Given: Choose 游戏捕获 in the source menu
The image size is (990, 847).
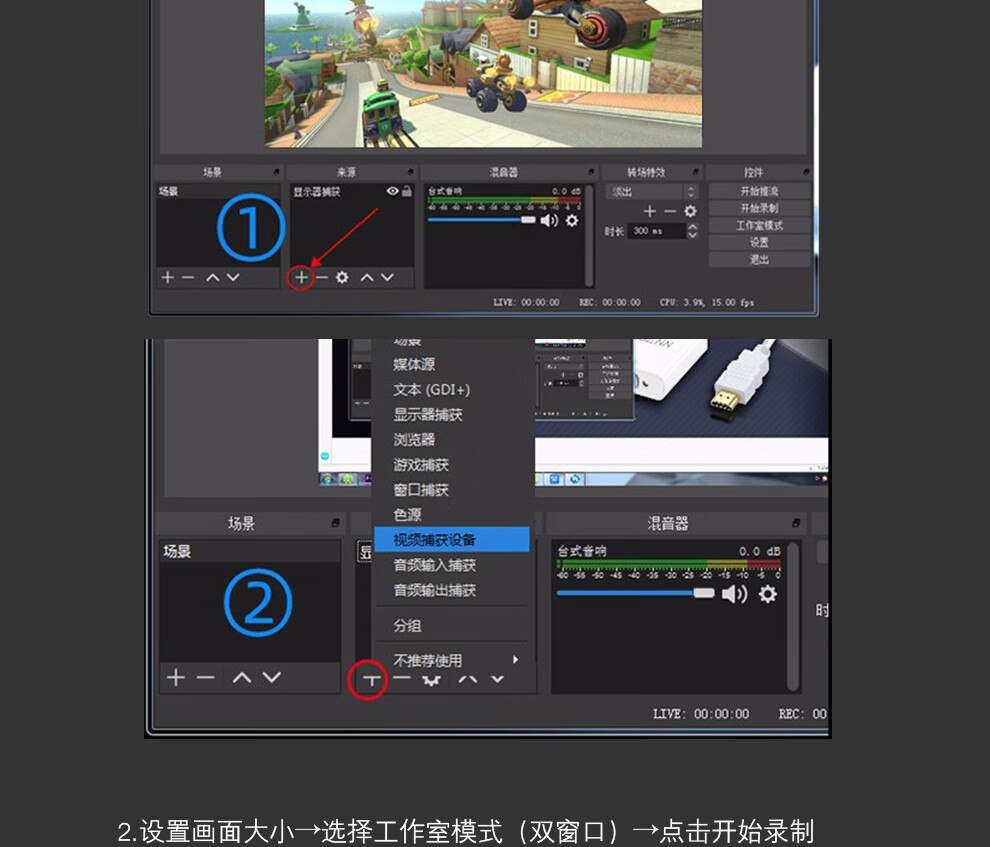Looking at the screenshot, I should pyautogui.click(x=421, y=465).
